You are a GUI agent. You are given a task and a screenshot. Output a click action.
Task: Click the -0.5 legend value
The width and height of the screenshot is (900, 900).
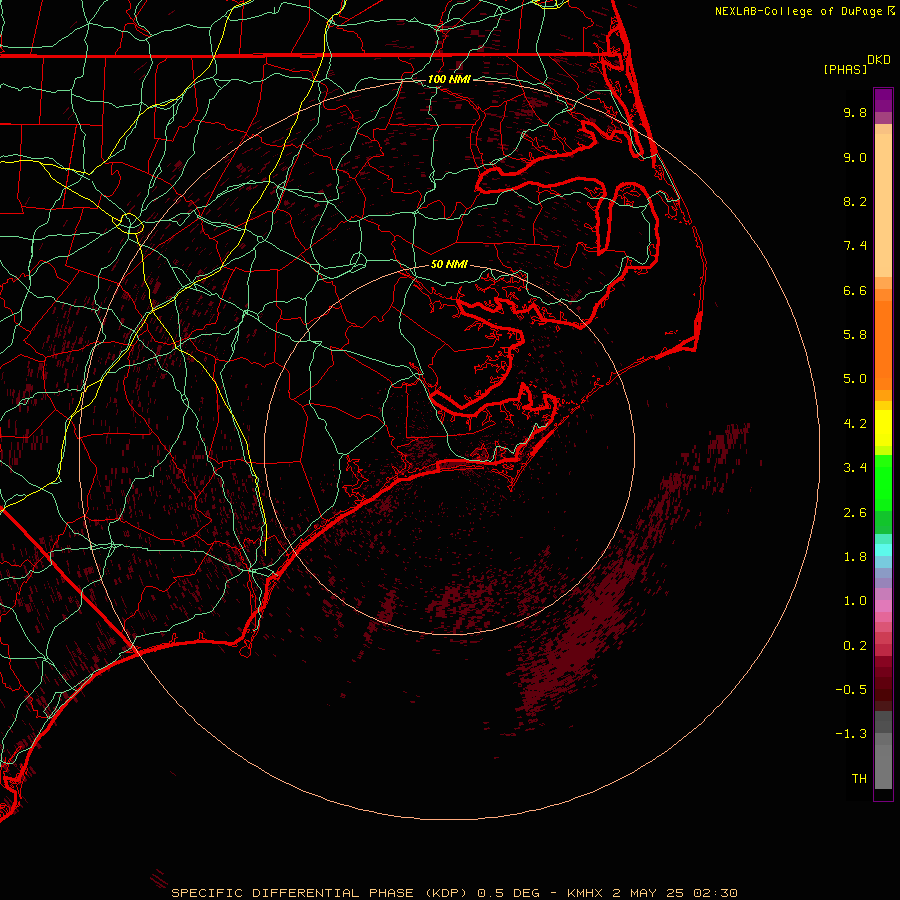point(851,690)
